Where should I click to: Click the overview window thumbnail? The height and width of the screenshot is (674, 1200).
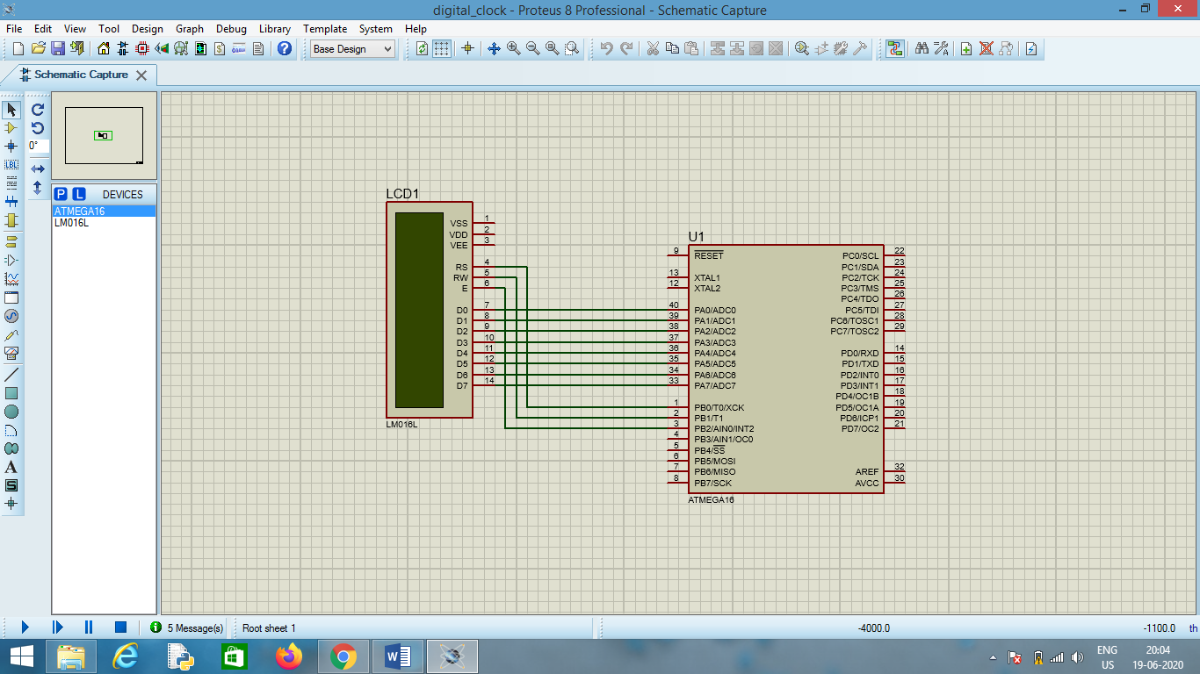coord(104,136)
